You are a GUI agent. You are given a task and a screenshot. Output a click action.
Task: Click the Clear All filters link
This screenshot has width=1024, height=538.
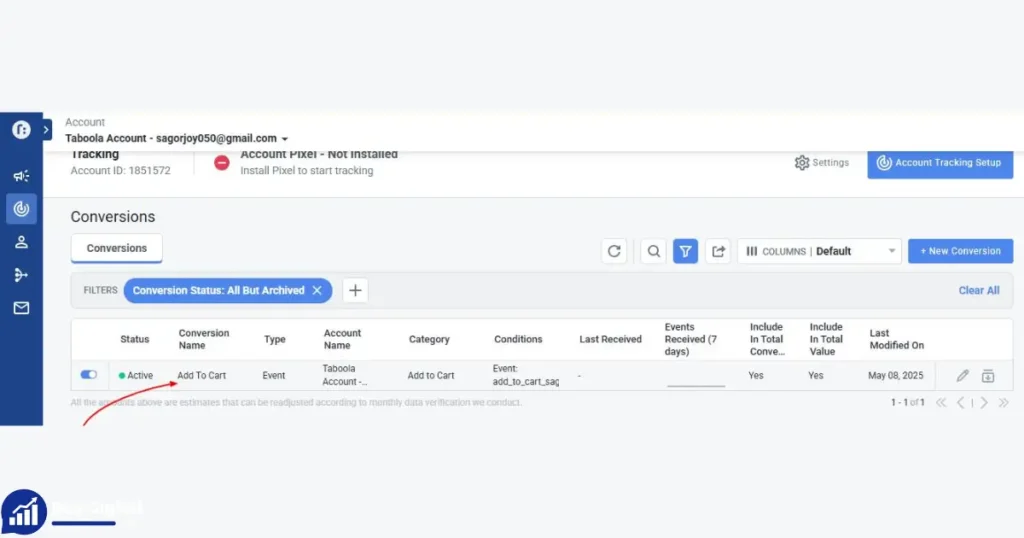point(978,291)
